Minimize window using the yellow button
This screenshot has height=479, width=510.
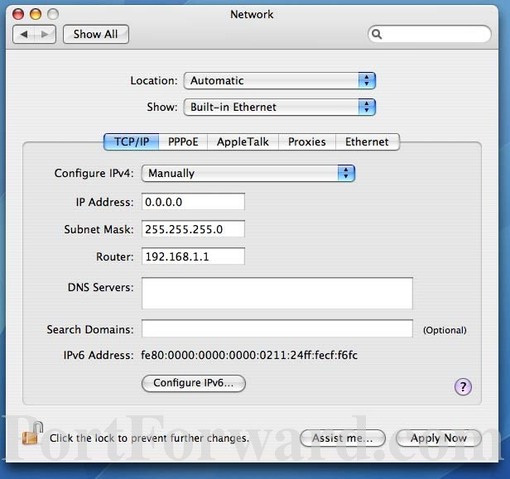coord(35,14)
